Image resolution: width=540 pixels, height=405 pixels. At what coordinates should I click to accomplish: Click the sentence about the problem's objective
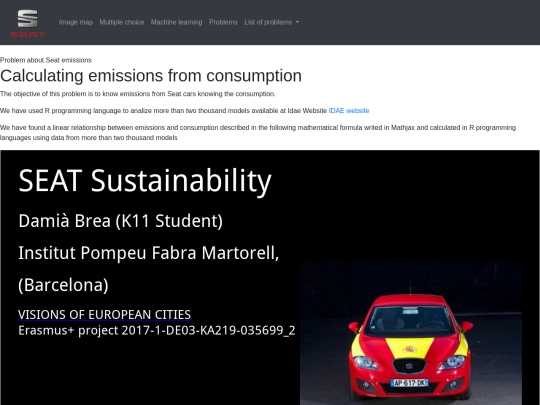(x=138, y=94)
